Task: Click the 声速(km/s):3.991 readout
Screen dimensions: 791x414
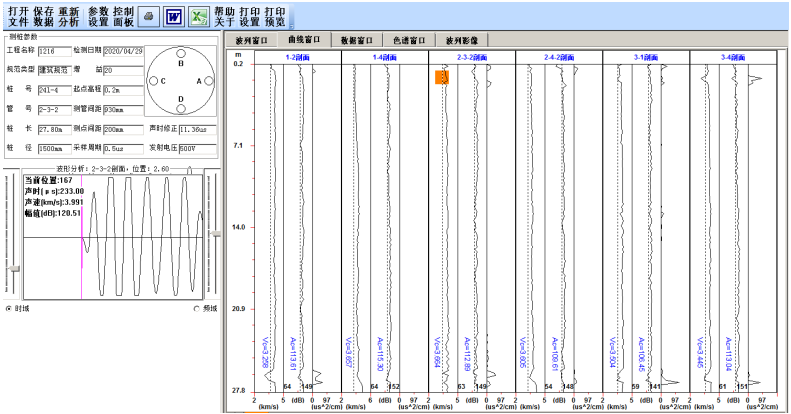Action: click(x=54, y=202)
